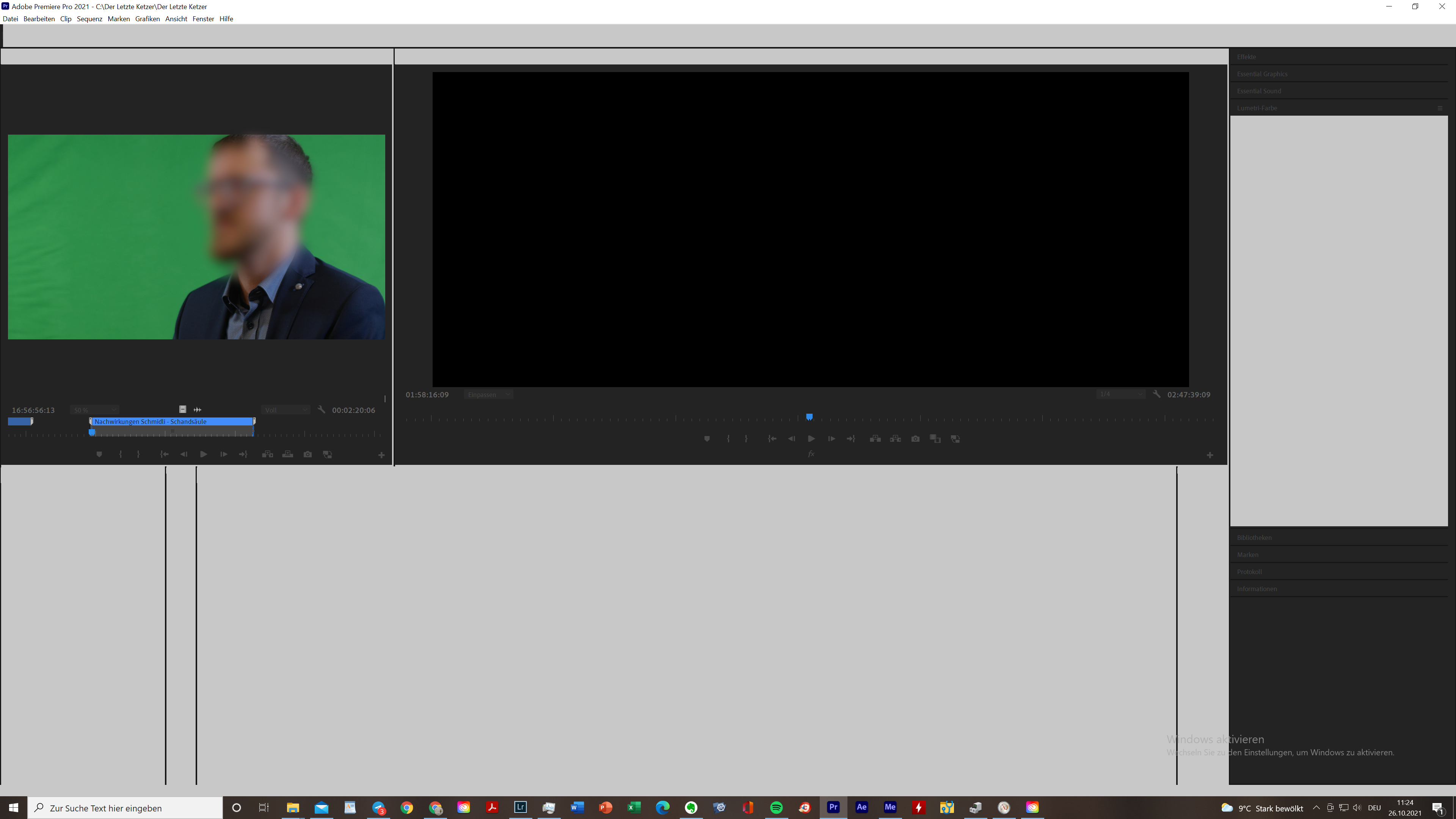The width and height of the screenshot is (1456, 819).
Task: Open the 1/4 playback resolution dropdown
Action: [x=1121, y=394]
